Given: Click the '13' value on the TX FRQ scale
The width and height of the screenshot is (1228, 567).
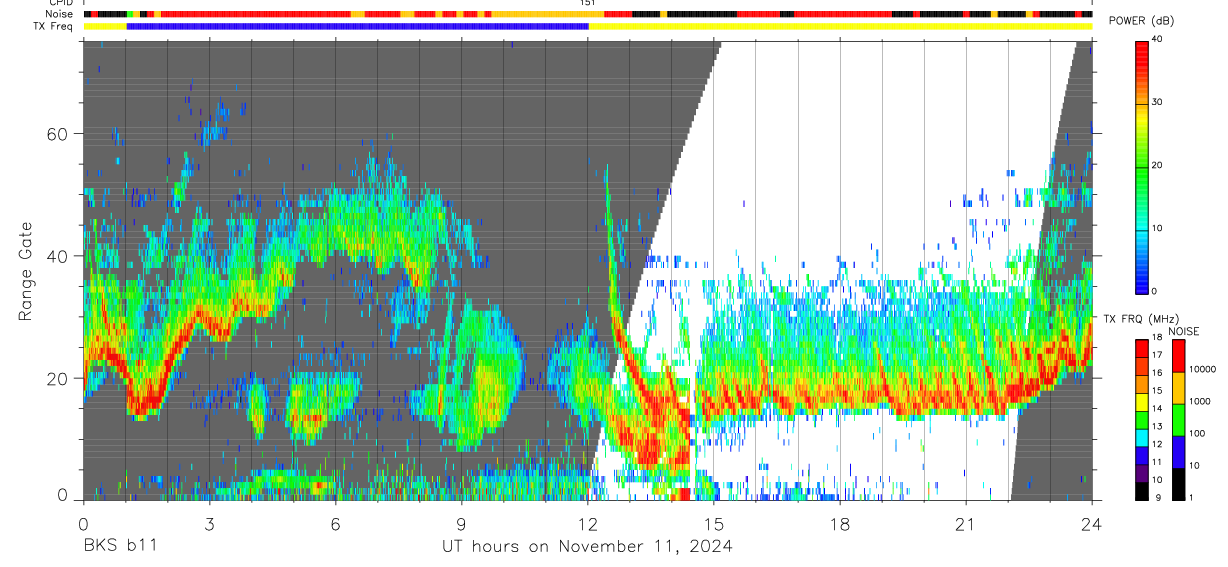Looking at the screenshot, I should pyautogui.click(x=1158, y=427).
